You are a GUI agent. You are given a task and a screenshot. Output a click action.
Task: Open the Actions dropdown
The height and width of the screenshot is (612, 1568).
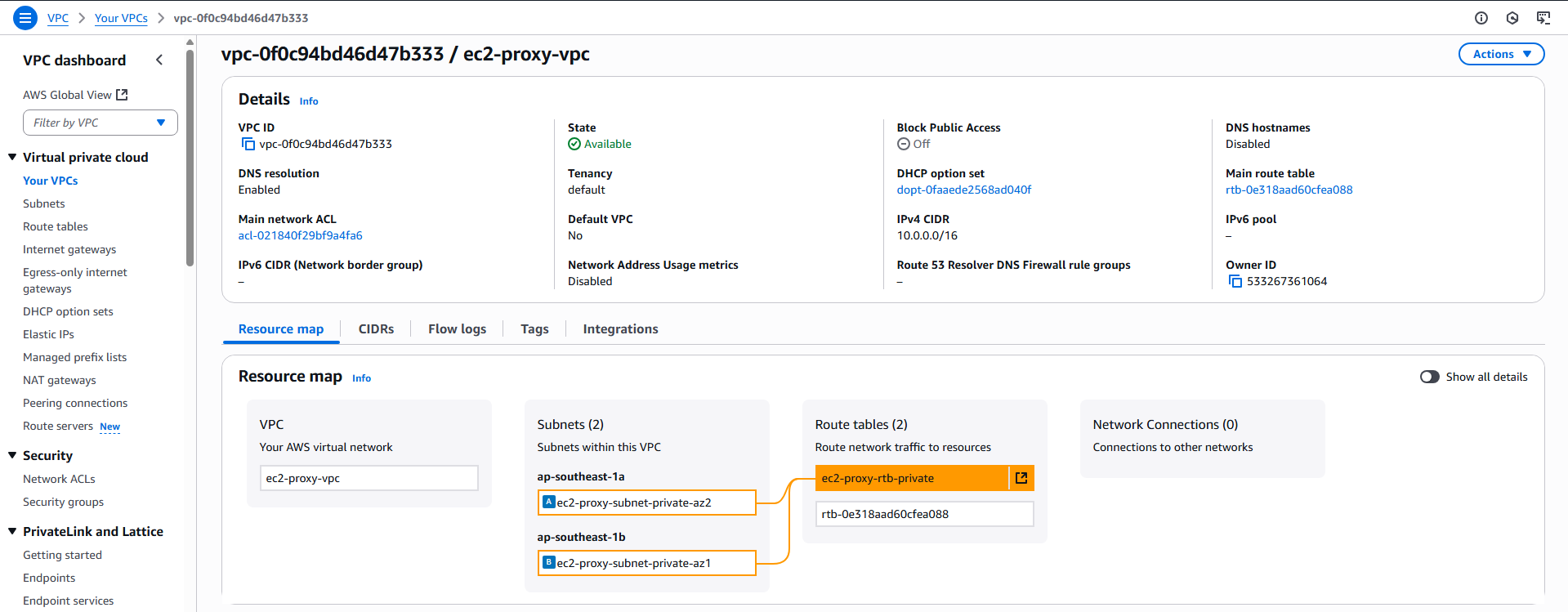(x=1501, y=54)
